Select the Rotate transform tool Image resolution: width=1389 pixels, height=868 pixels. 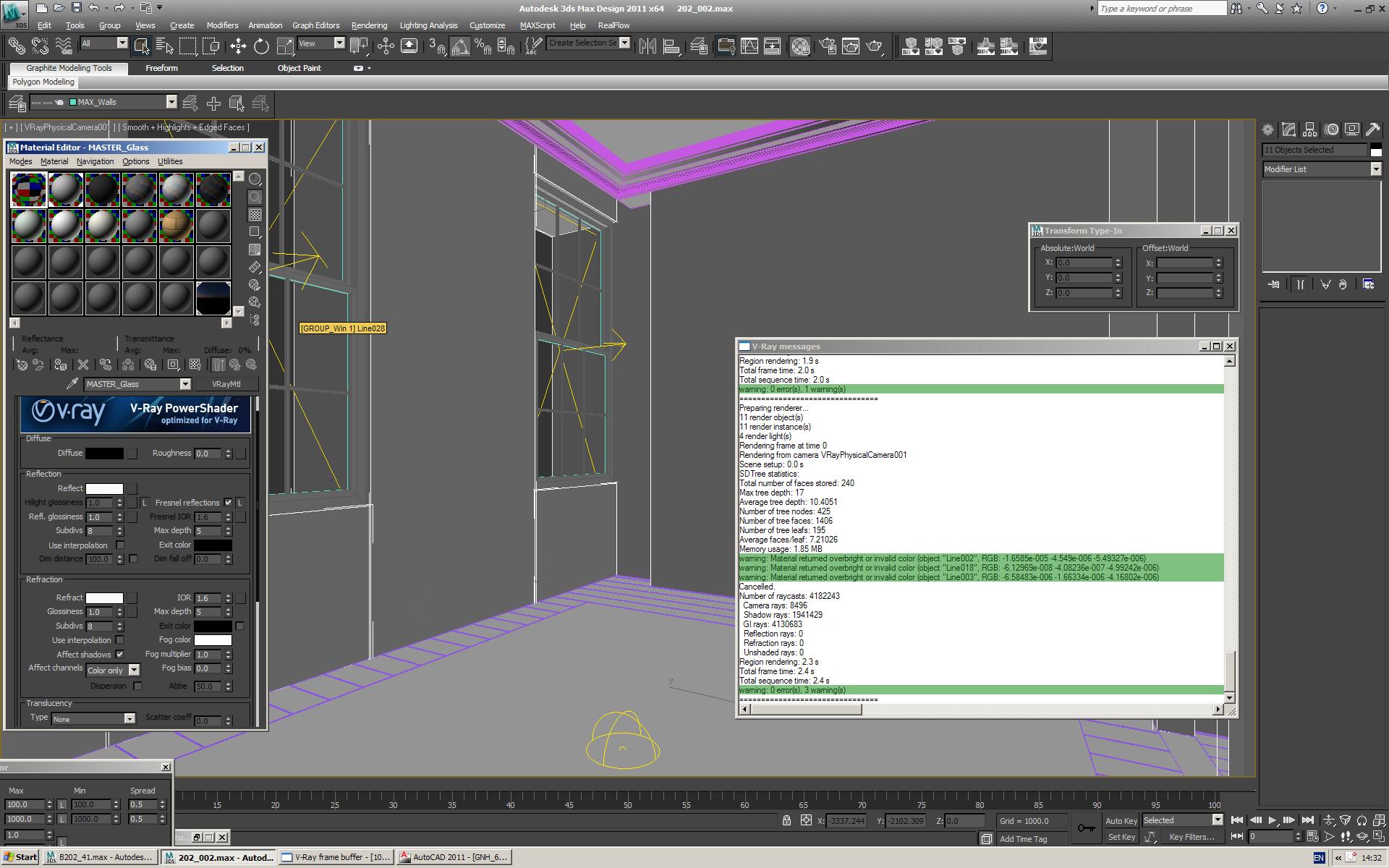(x=261, y=46)
